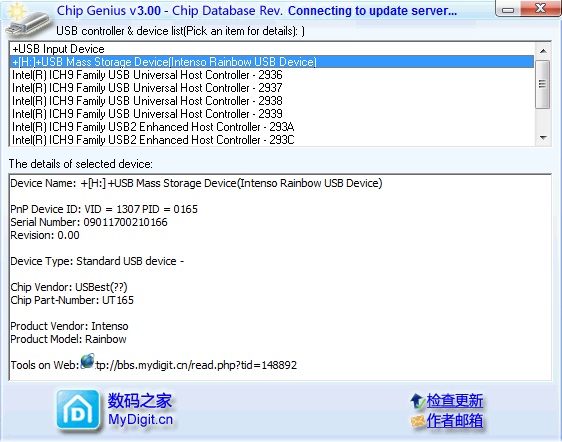Click the author mailbox envelope icon
Viewport: 562px width, 442px height.
click(x=418, y=421)
